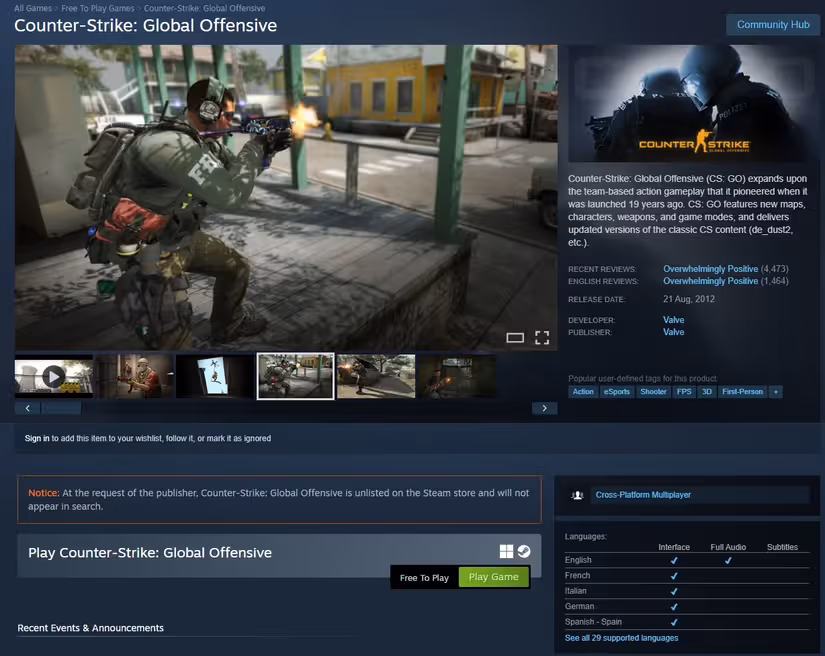
Task: Click the orange Notice label
Action: [44, 493]
